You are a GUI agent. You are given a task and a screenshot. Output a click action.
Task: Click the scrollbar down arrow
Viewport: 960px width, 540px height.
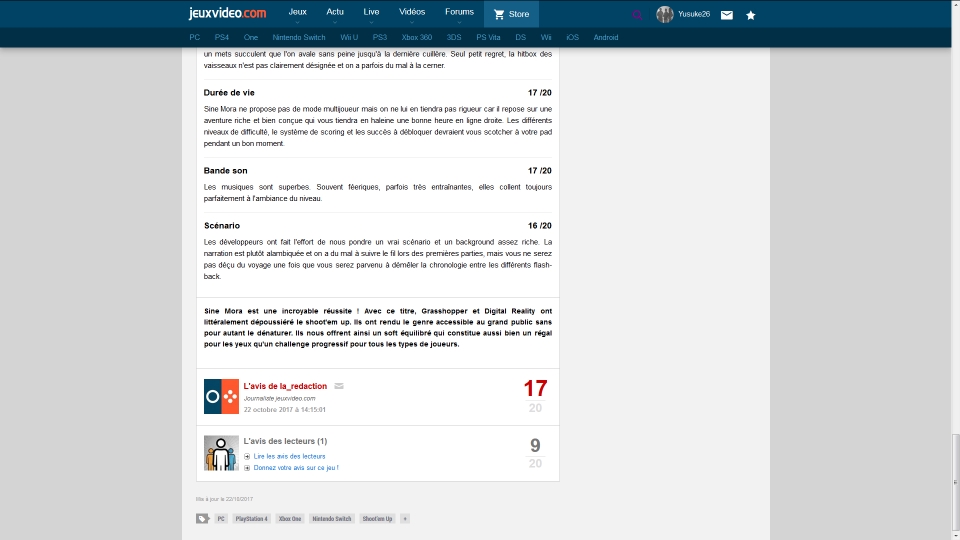click(x=955, y=535)
